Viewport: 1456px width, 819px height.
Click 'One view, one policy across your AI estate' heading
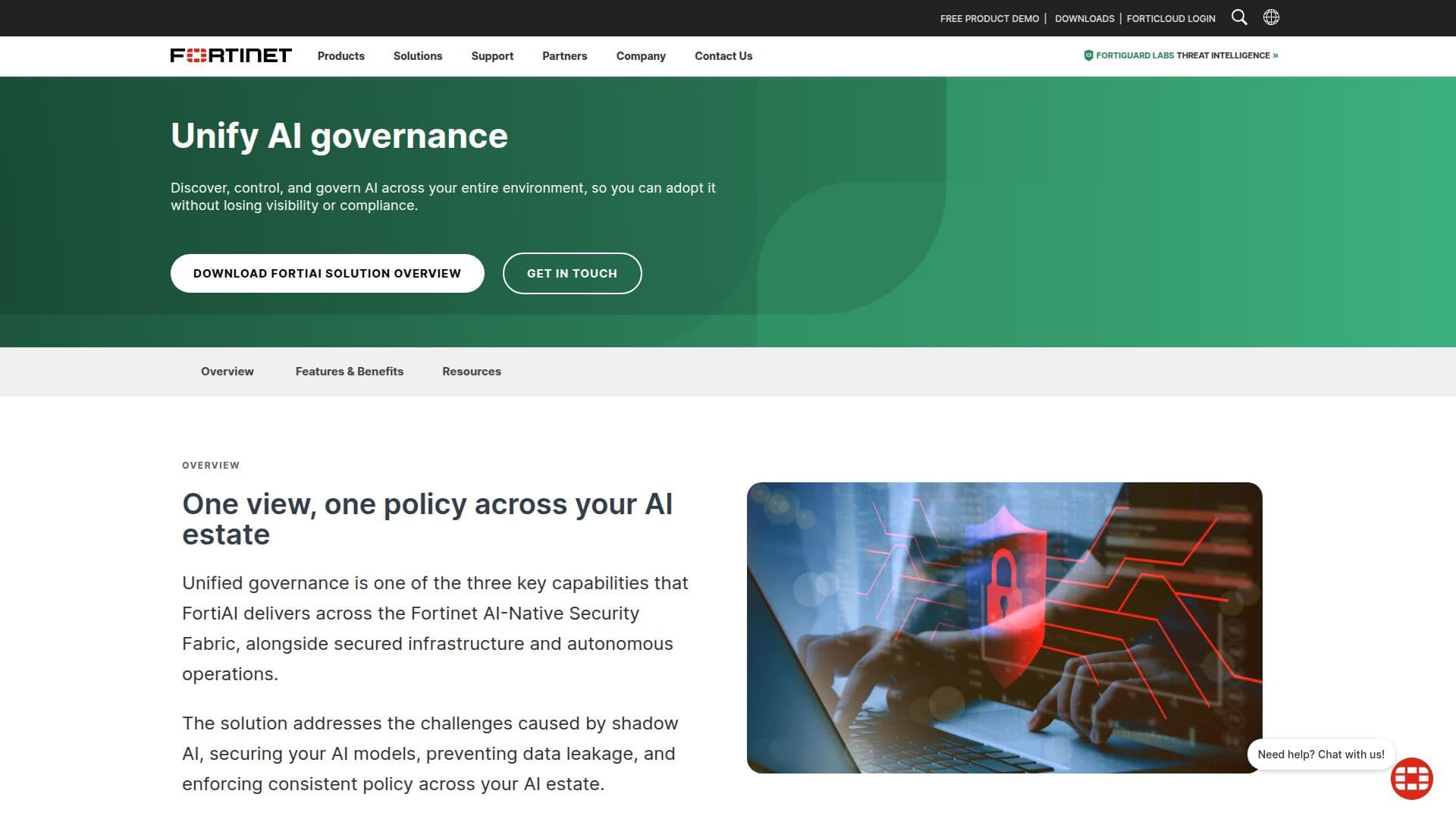tap(428, 519)
